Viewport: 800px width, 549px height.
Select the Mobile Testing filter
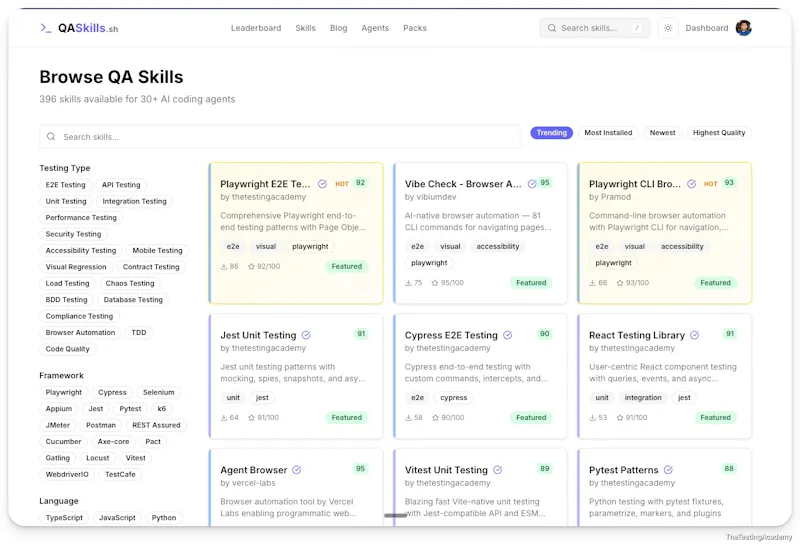point(157,250)
